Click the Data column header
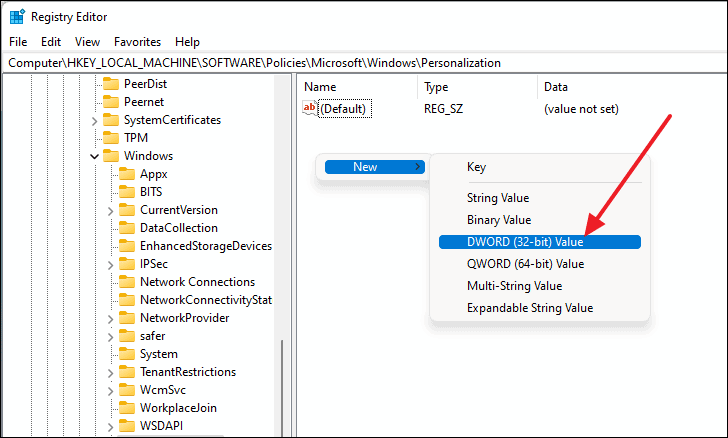 click(632, 87)
